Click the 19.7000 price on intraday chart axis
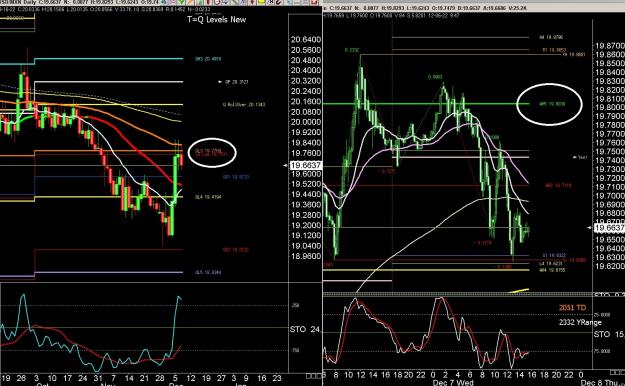The height and width of the screenshot is (386, 625). (610, 196)
